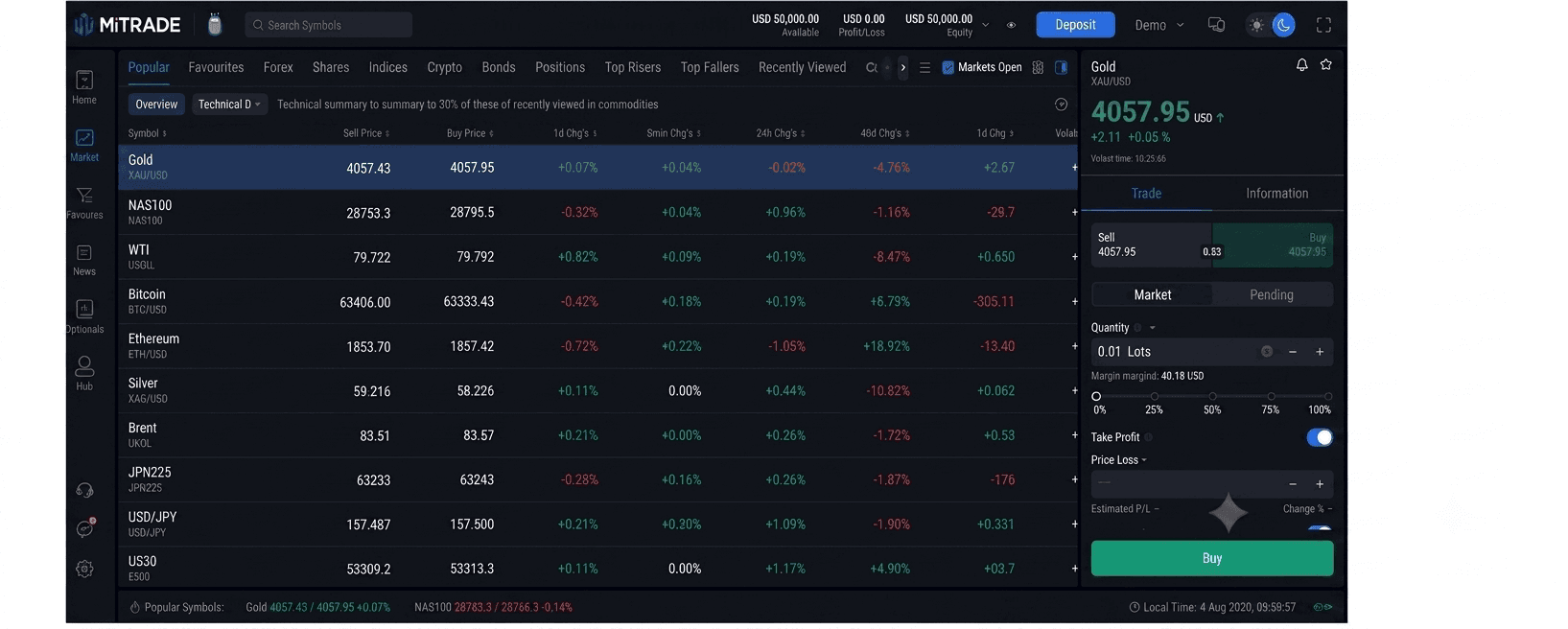Hide balances with the eye icon
Screen dimensions: 1568x629
click(x=1011, y=25)
